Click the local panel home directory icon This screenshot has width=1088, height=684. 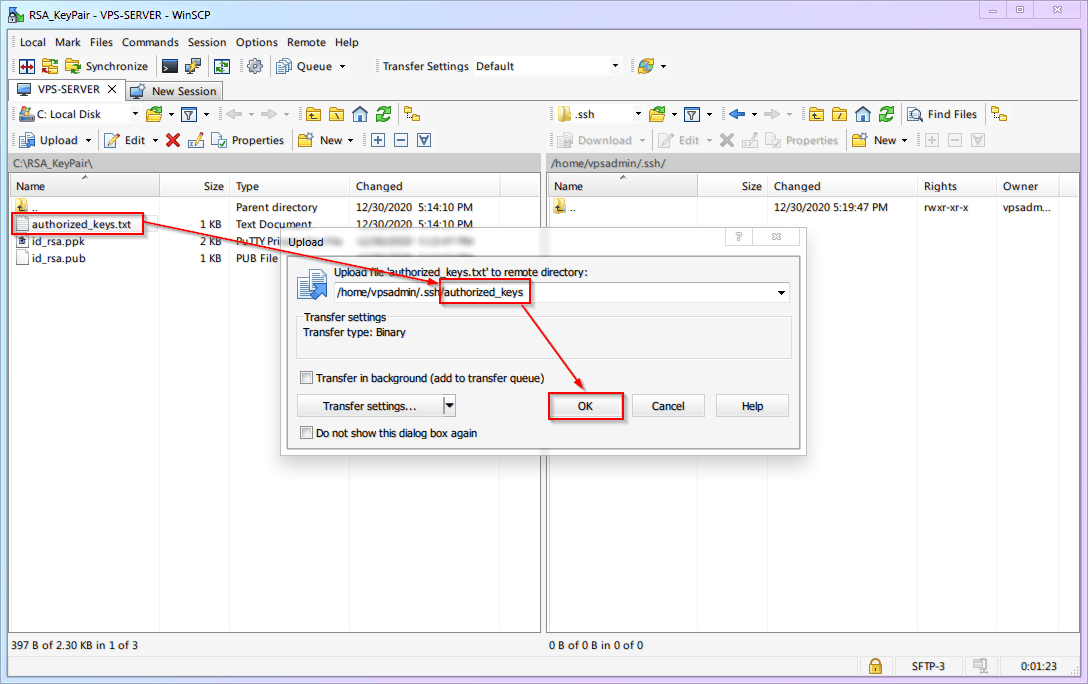[x=360, y=114]
